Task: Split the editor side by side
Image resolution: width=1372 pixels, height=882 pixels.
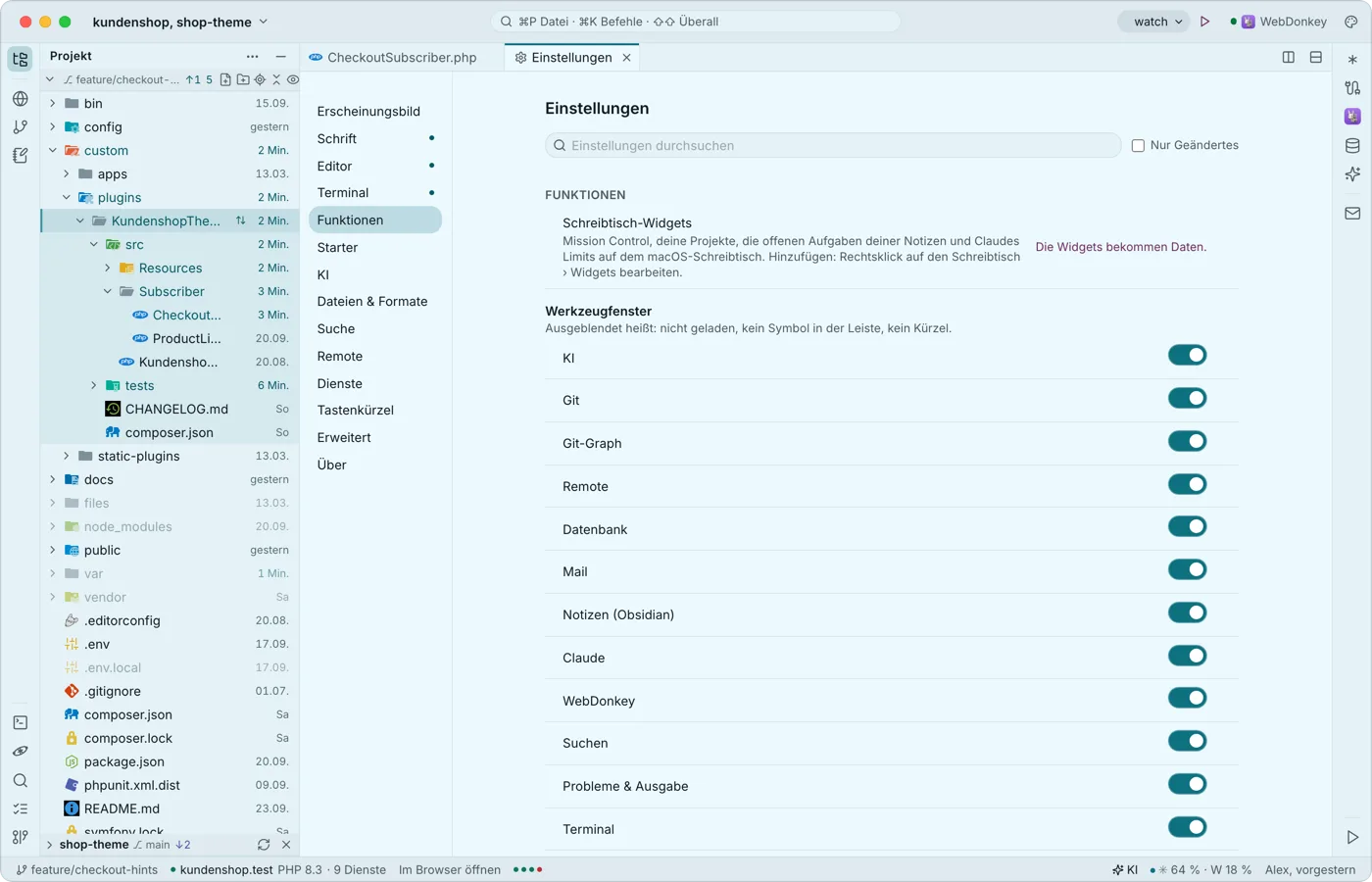Action: (1289, 58)
